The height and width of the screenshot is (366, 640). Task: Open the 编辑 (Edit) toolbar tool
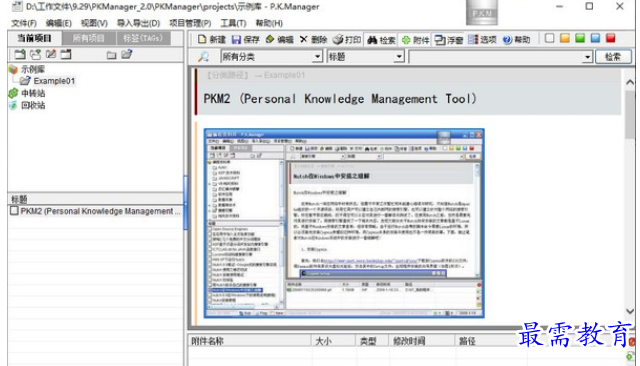tap(280, 40)
